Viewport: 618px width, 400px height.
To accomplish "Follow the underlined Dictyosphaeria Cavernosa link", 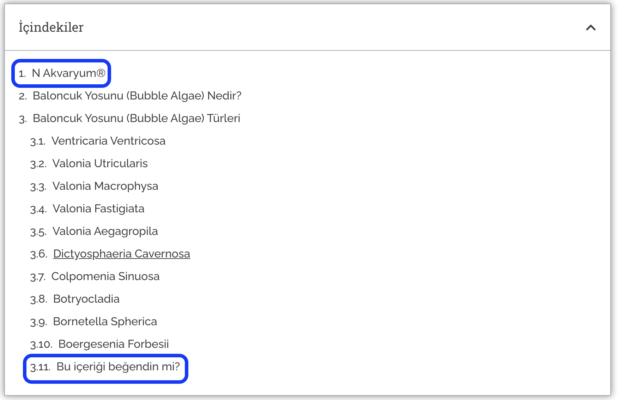I will point(121,254).
